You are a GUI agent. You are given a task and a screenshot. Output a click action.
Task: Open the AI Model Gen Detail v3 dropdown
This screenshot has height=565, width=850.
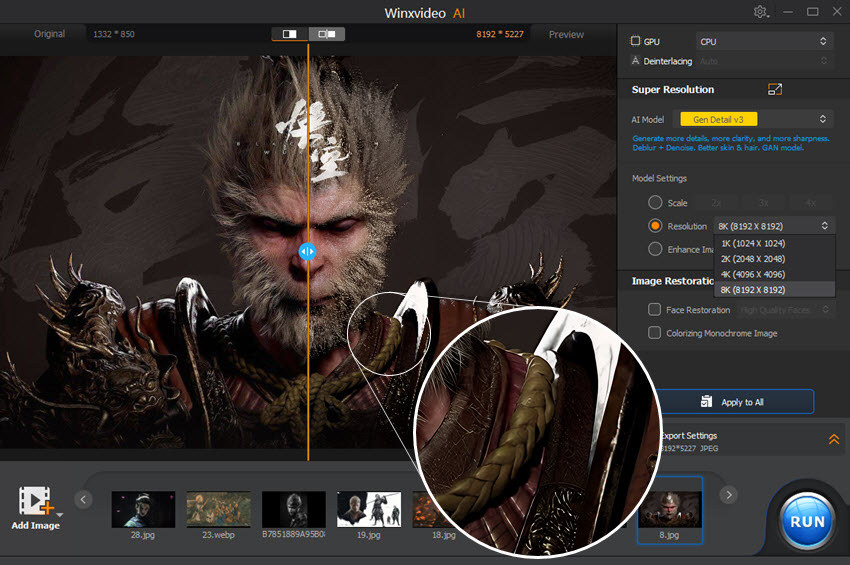tap(756, 119)
